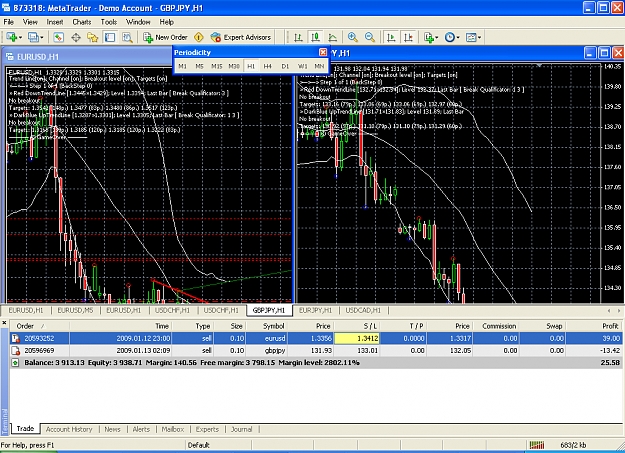
Task: Click the New Order button
Action: pyautogui.click(x=165, y=37)
